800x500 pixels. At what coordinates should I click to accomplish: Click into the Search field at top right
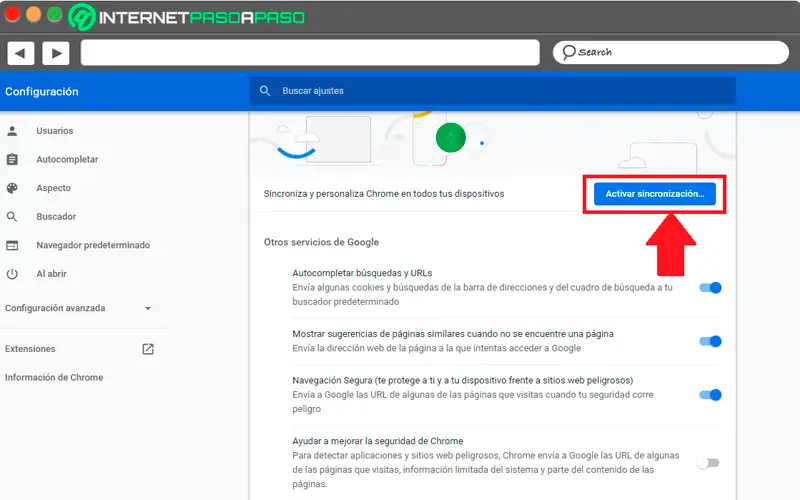(670, 53)
